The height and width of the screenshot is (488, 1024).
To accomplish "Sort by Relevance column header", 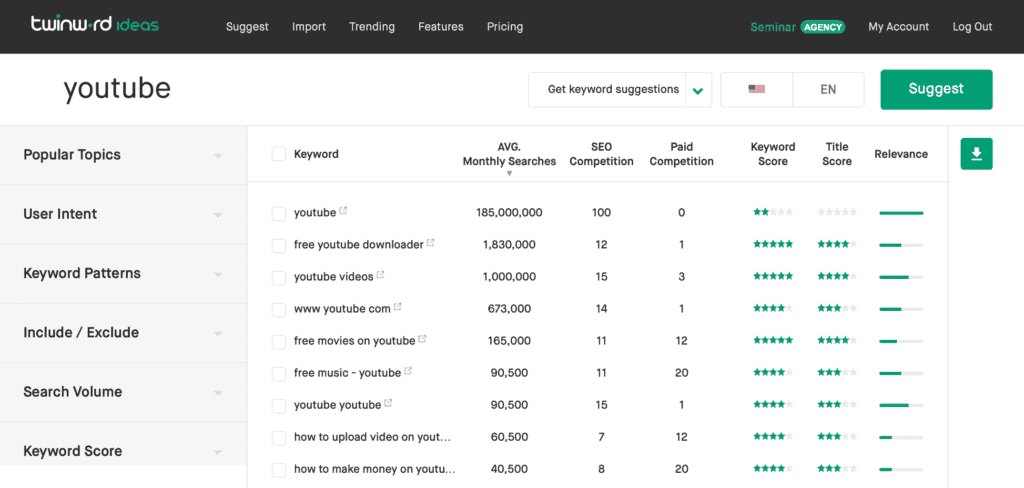I will 901,154.
